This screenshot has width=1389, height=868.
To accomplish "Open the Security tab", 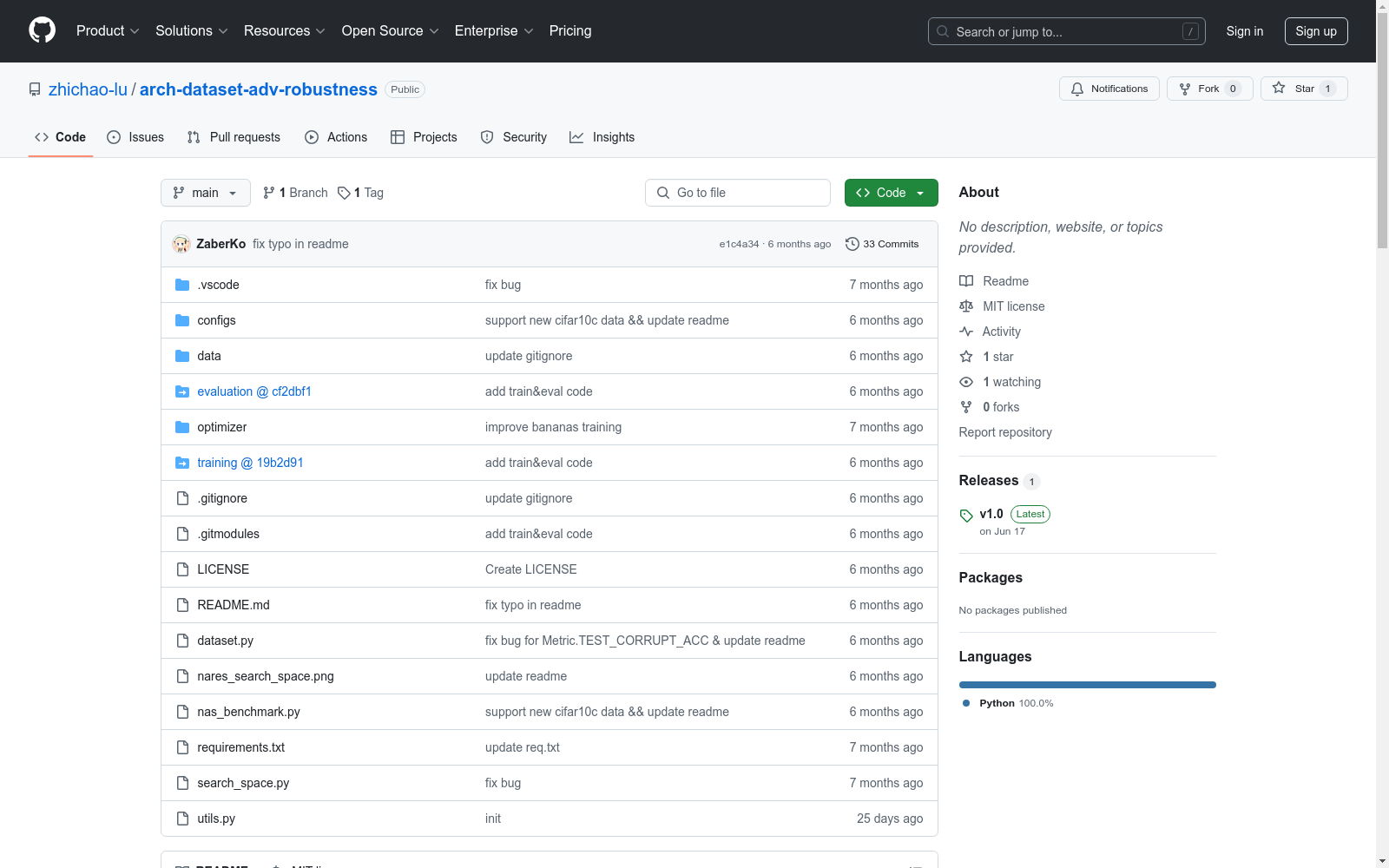I will [x=514, y=137].
